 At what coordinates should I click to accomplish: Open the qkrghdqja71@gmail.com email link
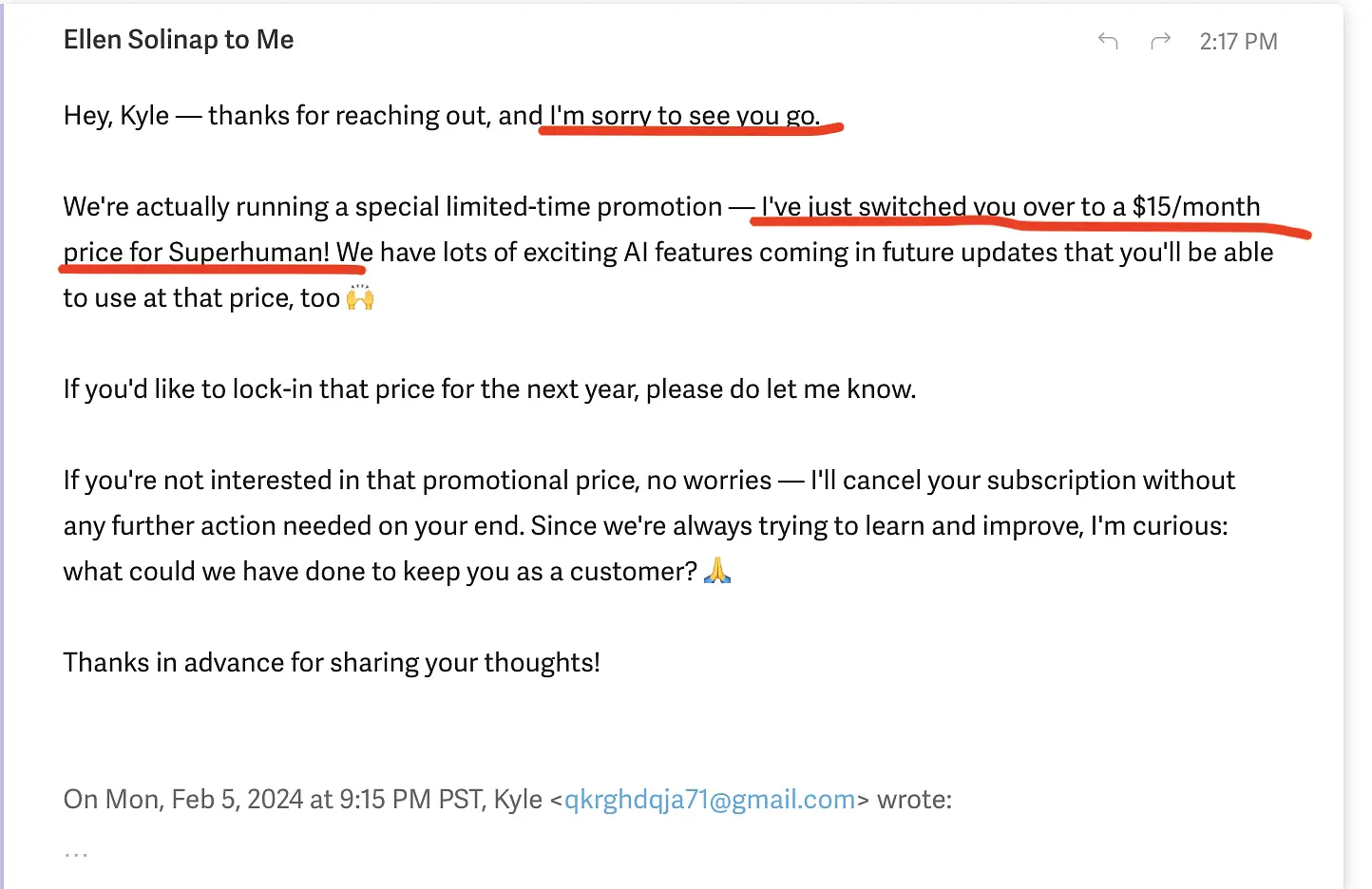pyautogui.click(x=710, y=800)
